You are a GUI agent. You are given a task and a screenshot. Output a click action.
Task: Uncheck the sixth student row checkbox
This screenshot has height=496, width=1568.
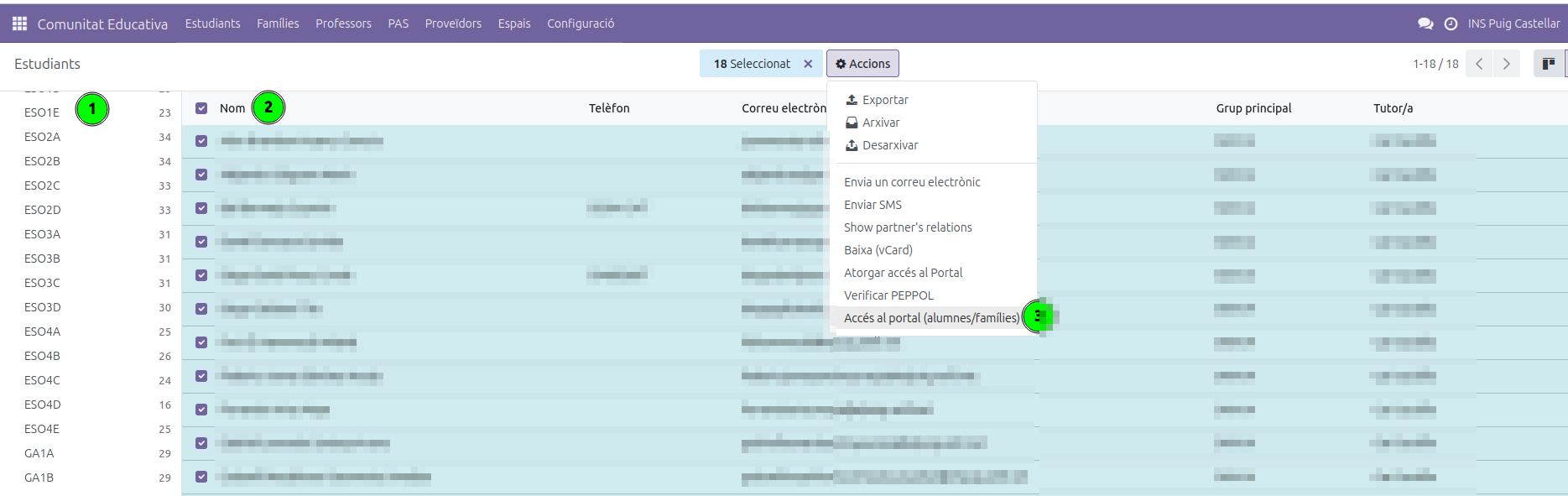coord(201,309)
